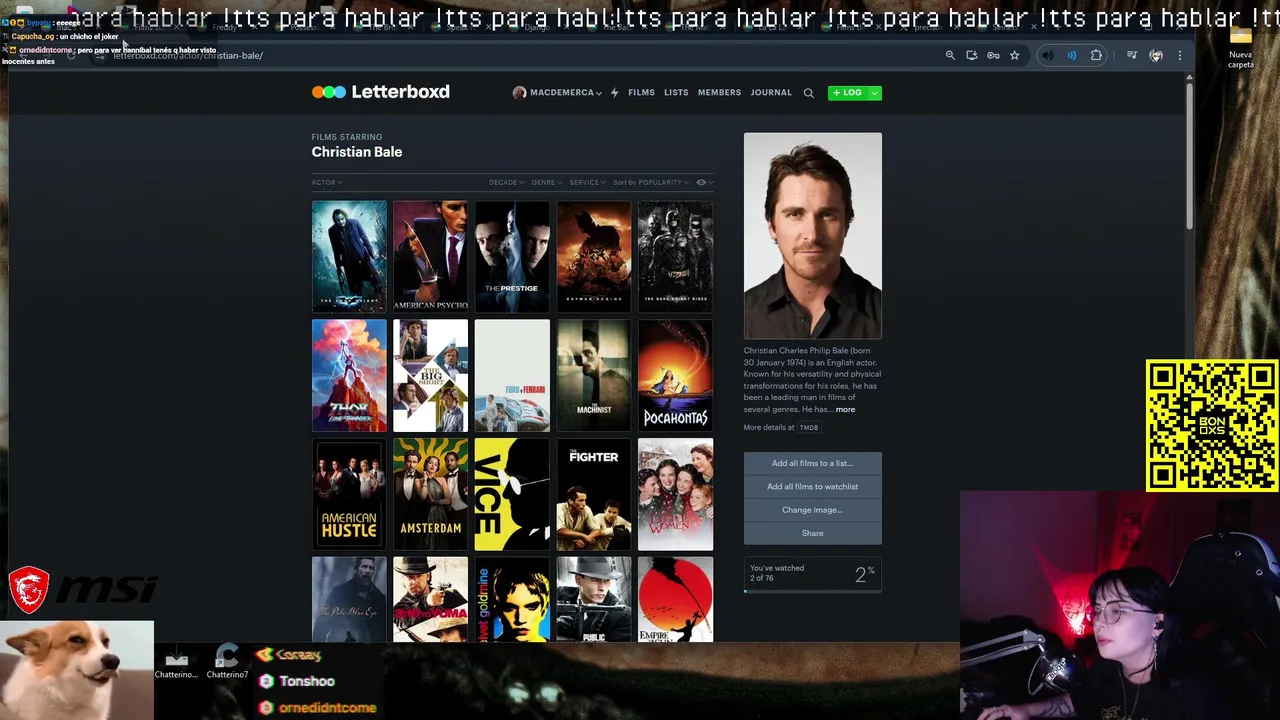Screen dimensions: 1280x720
Task: Click the browser zoom magnifier icon
Action: pyautogui.click(x=950, y=56)
